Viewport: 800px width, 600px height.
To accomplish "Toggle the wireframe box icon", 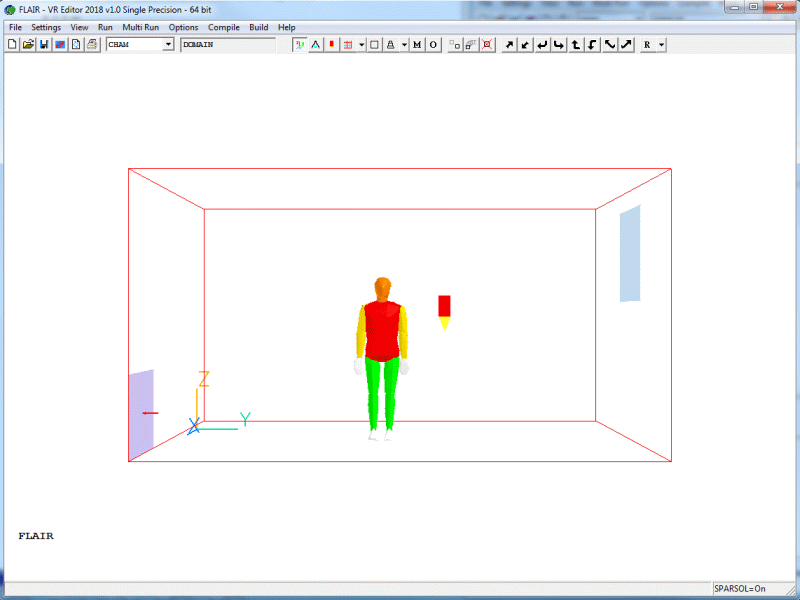I will point(374,45).
